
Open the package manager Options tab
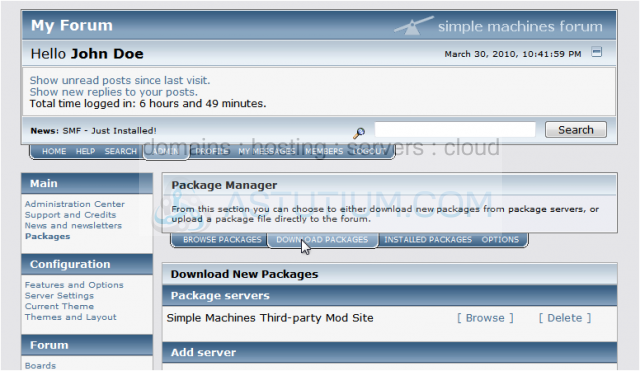click(500, 240)
